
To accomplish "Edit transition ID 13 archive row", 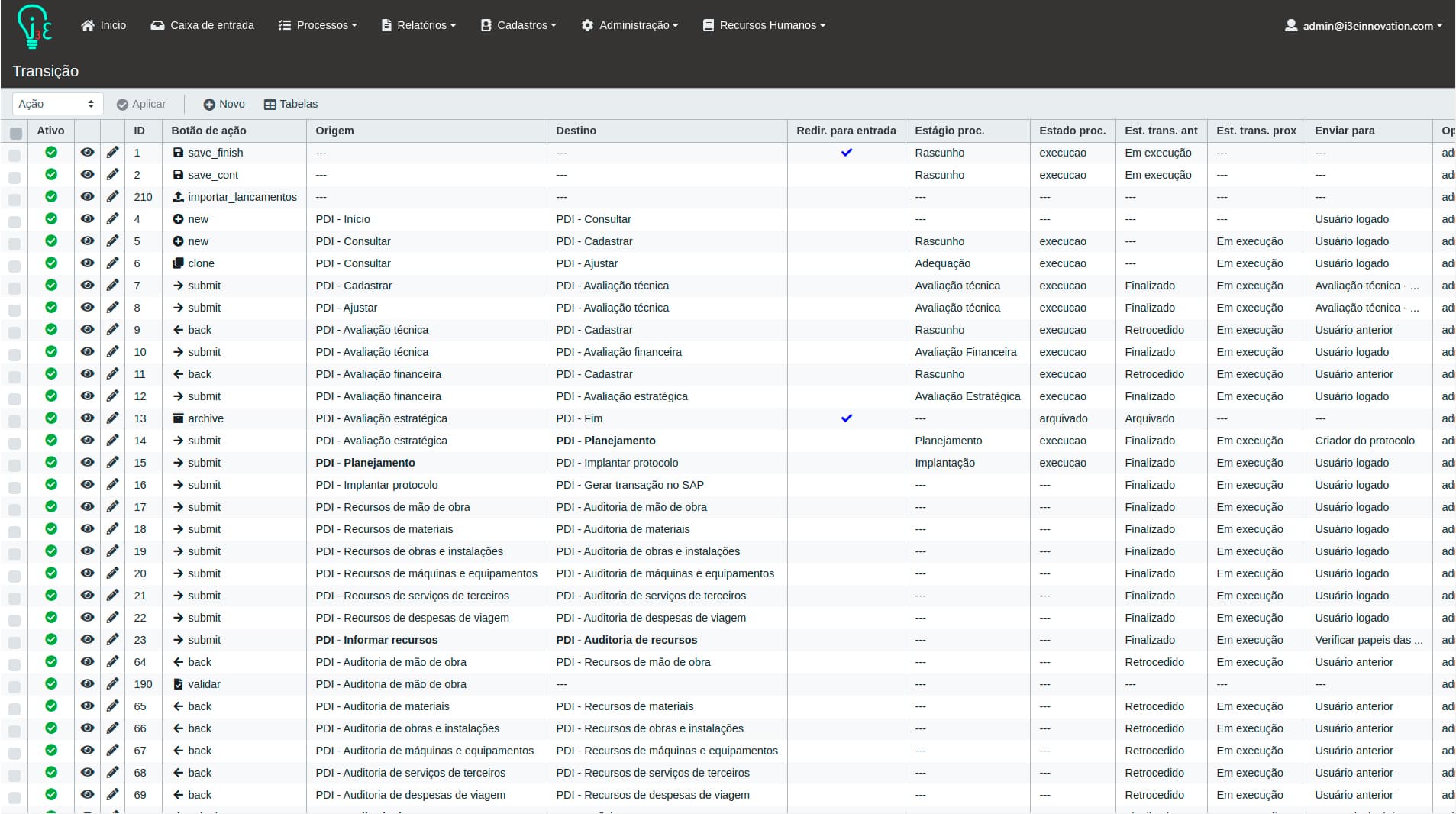I will 113,418.
